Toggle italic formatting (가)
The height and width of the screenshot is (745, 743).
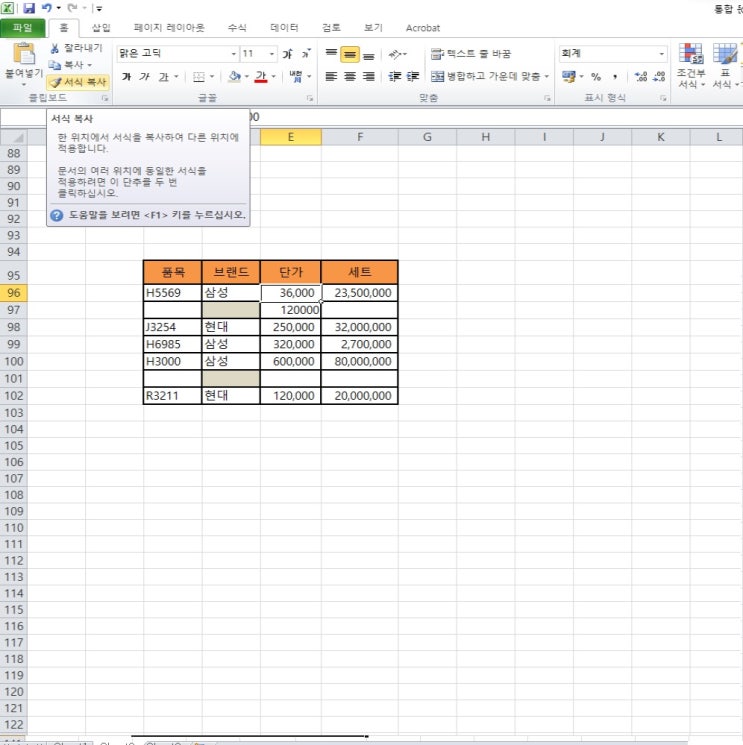(x=145, y=76)
